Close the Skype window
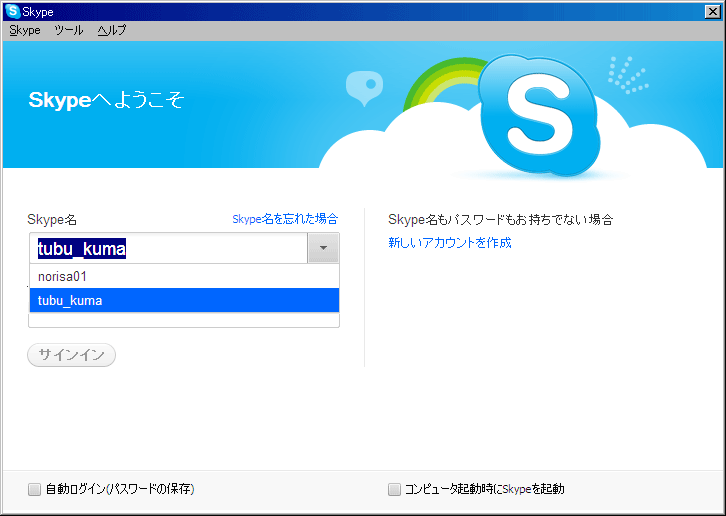The image size is (726, 516). (713, 12)
